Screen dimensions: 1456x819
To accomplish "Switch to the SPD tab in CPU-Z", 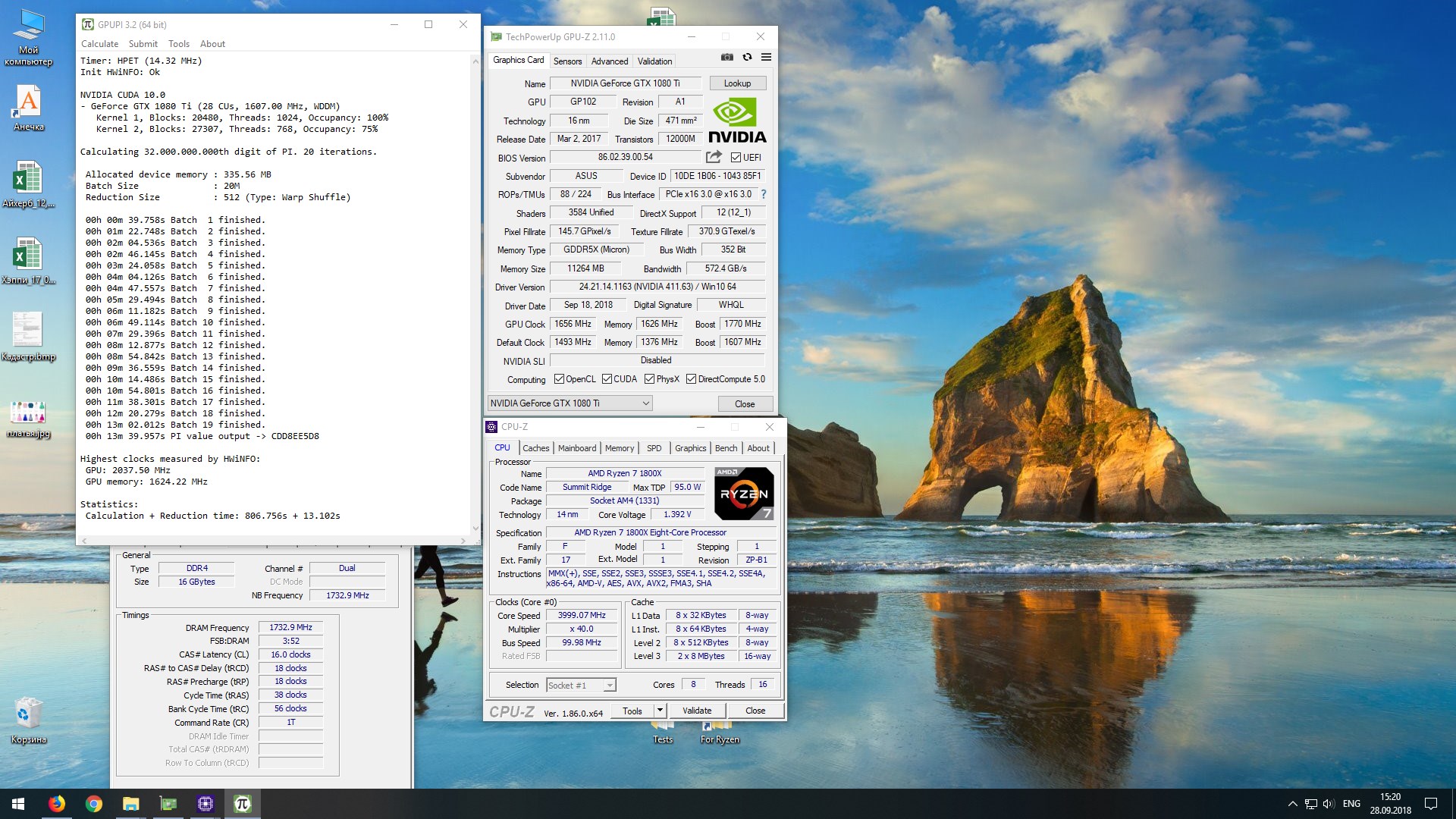I will click(654, 448).
